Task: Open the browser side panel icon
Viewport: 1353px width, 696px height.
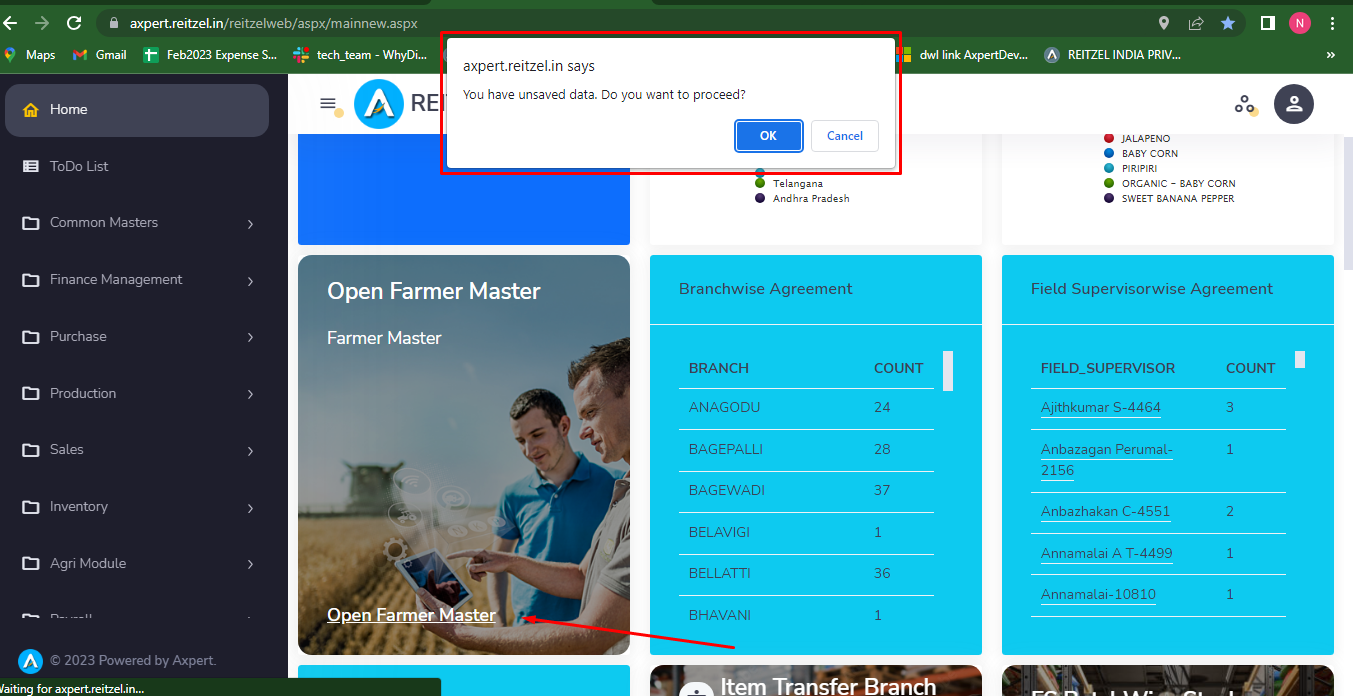Action: tap(1267, 23)
